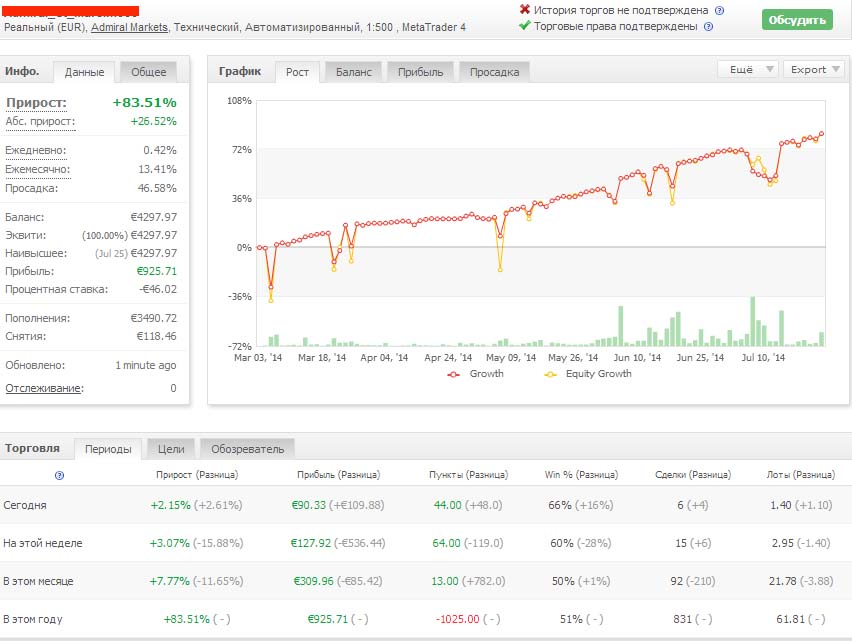
Task: Expand the Ещё dropdown
Action: (747, 70)
